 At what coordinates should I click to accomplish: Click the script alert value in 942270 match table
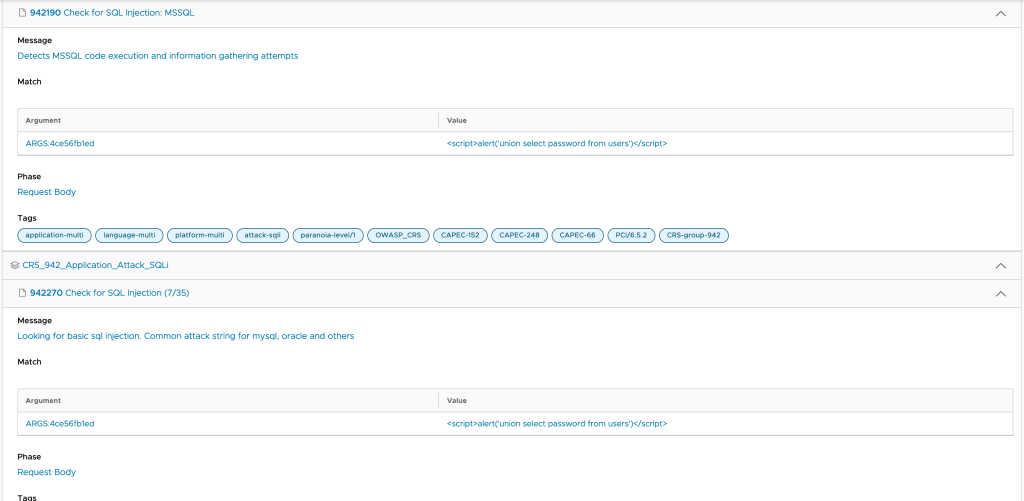556,423
